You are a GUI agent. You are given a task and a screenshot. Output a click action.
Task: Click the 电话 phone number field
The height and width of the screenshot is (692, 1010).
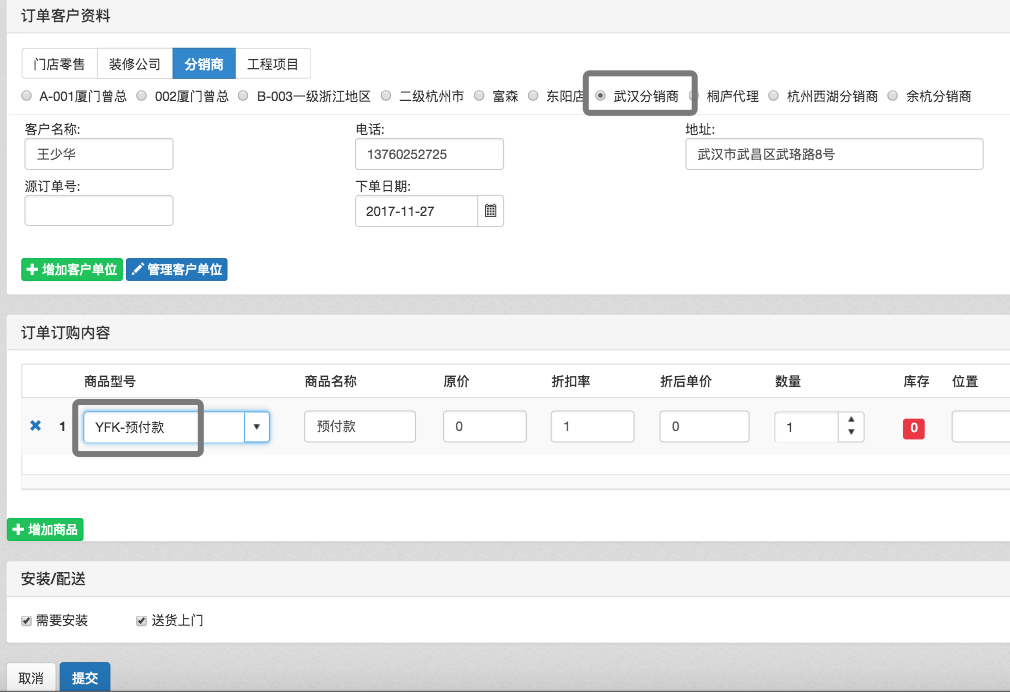(x=429, y=154)
